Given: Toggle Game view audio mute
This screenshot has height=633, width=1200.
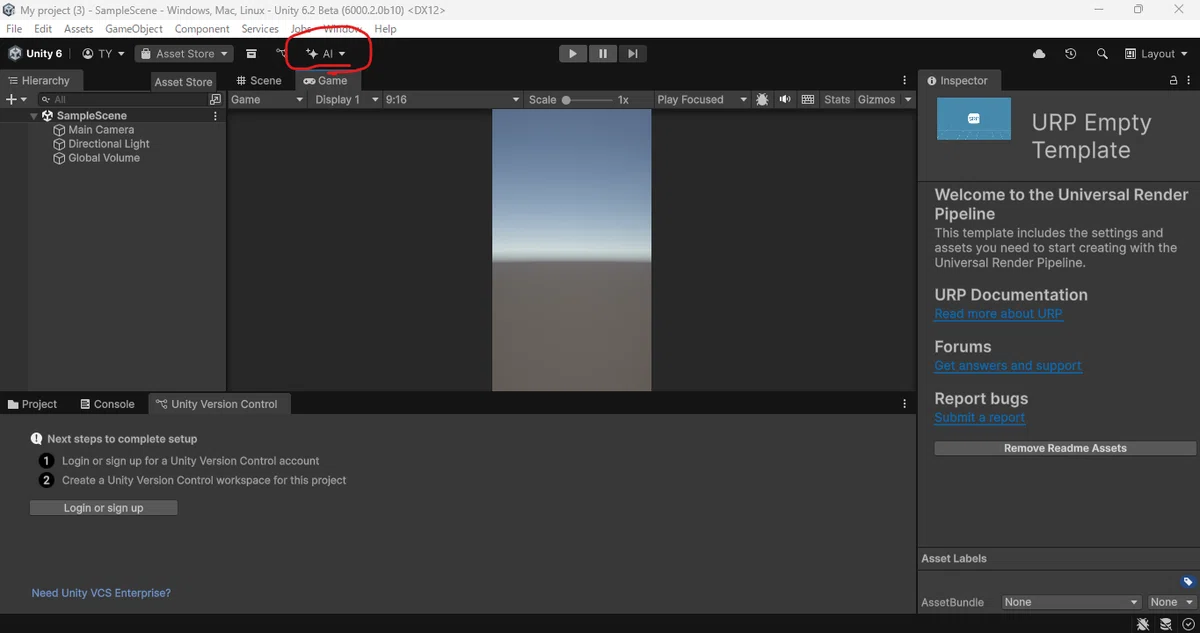Looking at the screenshot, I should 785,100.
